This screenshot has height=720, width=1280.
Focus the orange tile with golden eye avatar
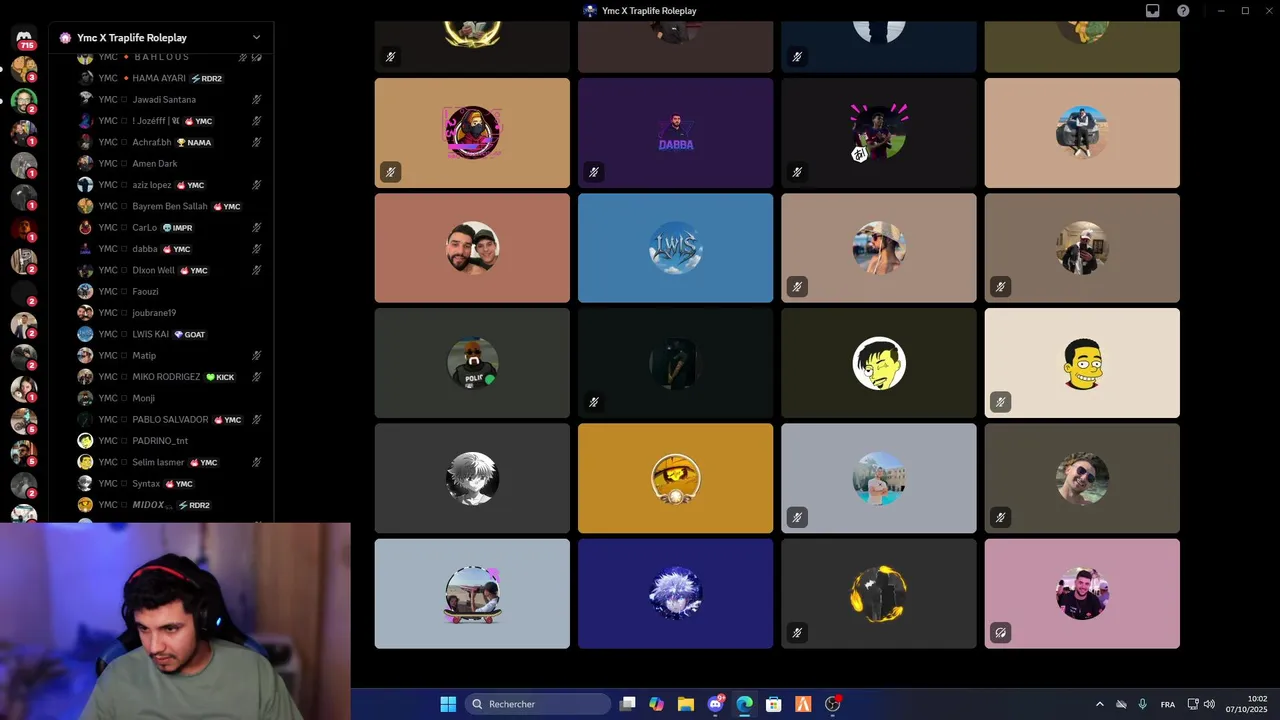pyautogui.click(x=675, y=478)
